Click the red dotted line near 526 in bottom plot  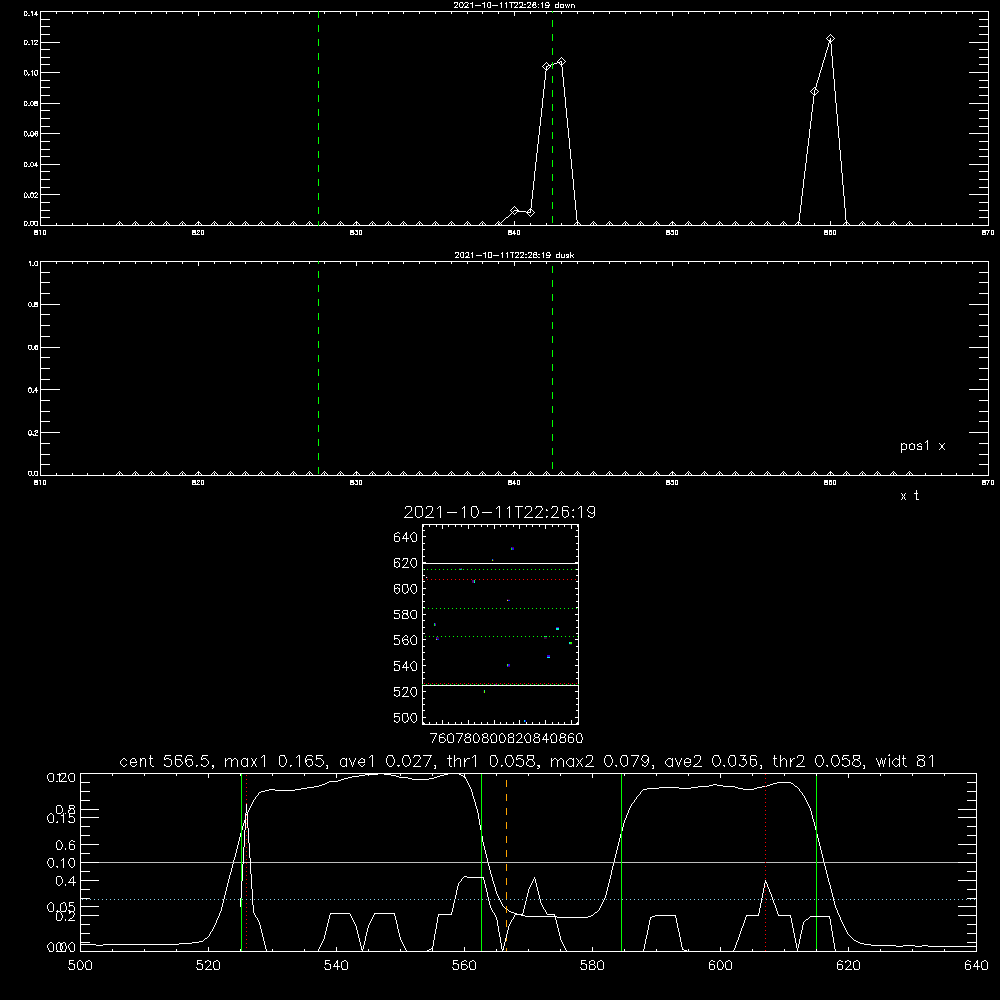click(x=247, y=862)
